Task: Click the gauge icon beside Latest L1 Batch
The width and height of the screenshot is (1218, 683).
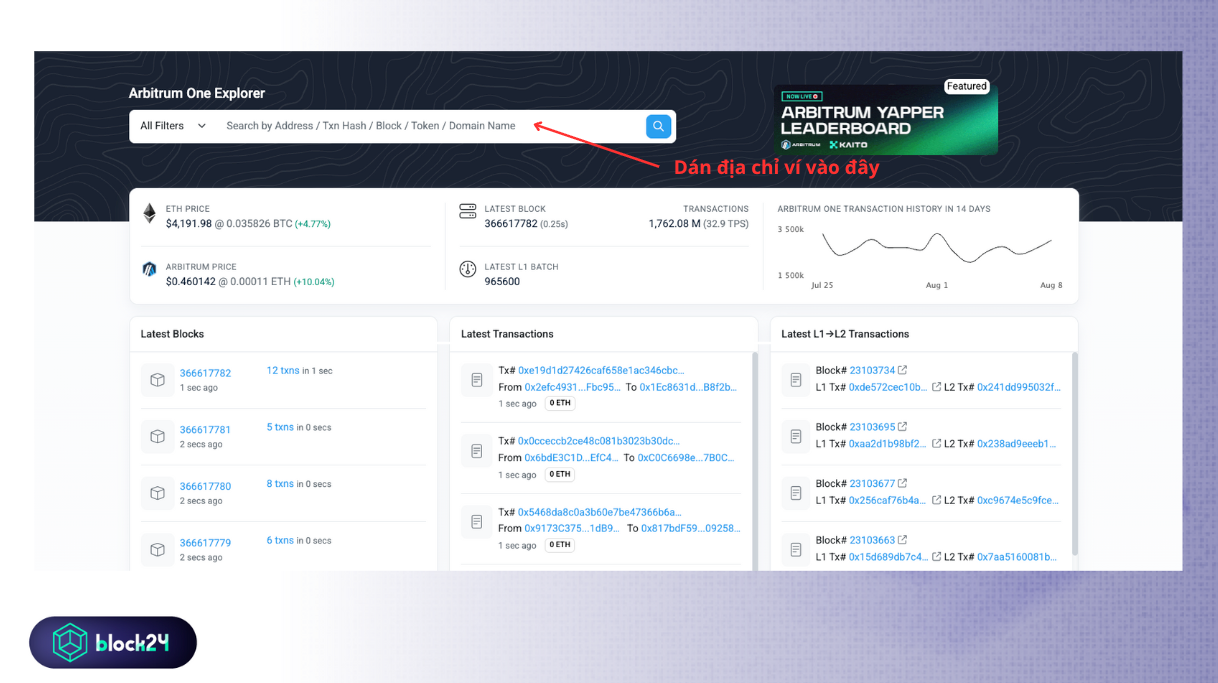Action: 468,269
